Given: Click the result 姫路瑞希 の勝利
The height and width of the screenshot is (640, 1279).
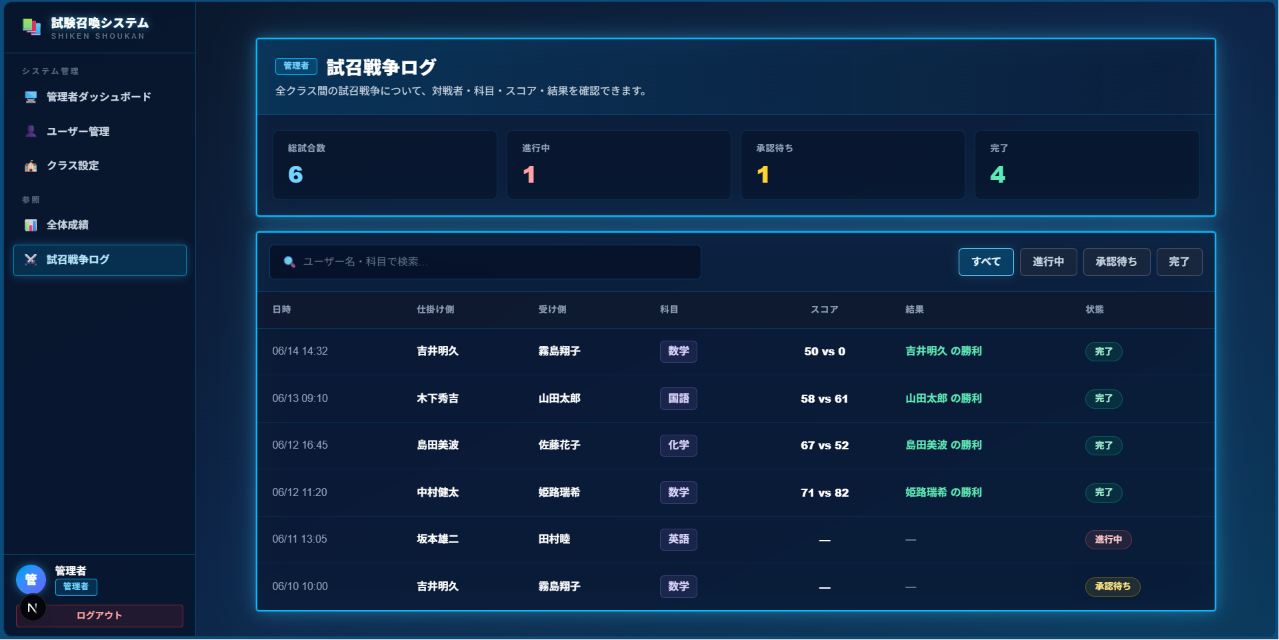Looking at the screenshot, I should coord(943,492).
